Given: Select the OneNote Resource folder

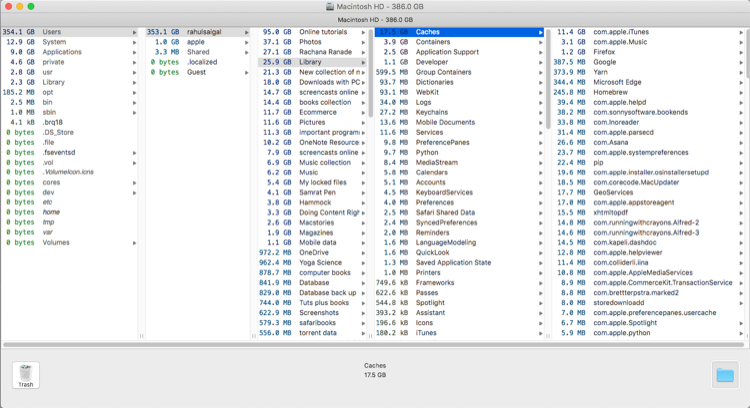Looking at the screenshot, I should (313, 143).
